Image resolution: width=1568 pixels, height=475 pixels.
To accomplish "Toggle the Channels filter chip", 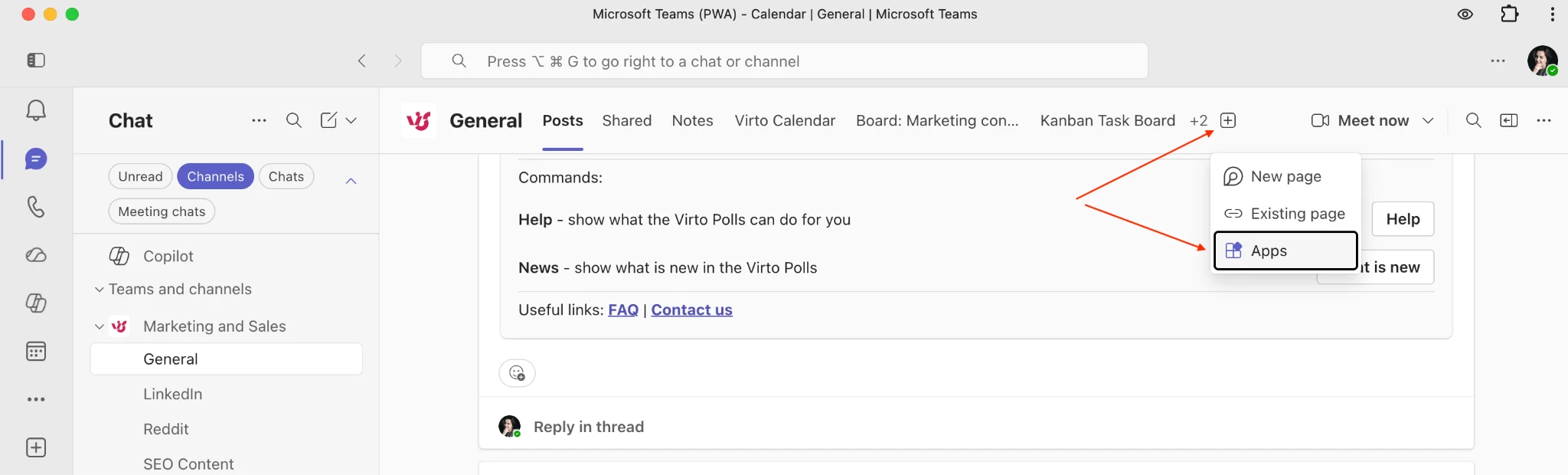I will [215, 176].
